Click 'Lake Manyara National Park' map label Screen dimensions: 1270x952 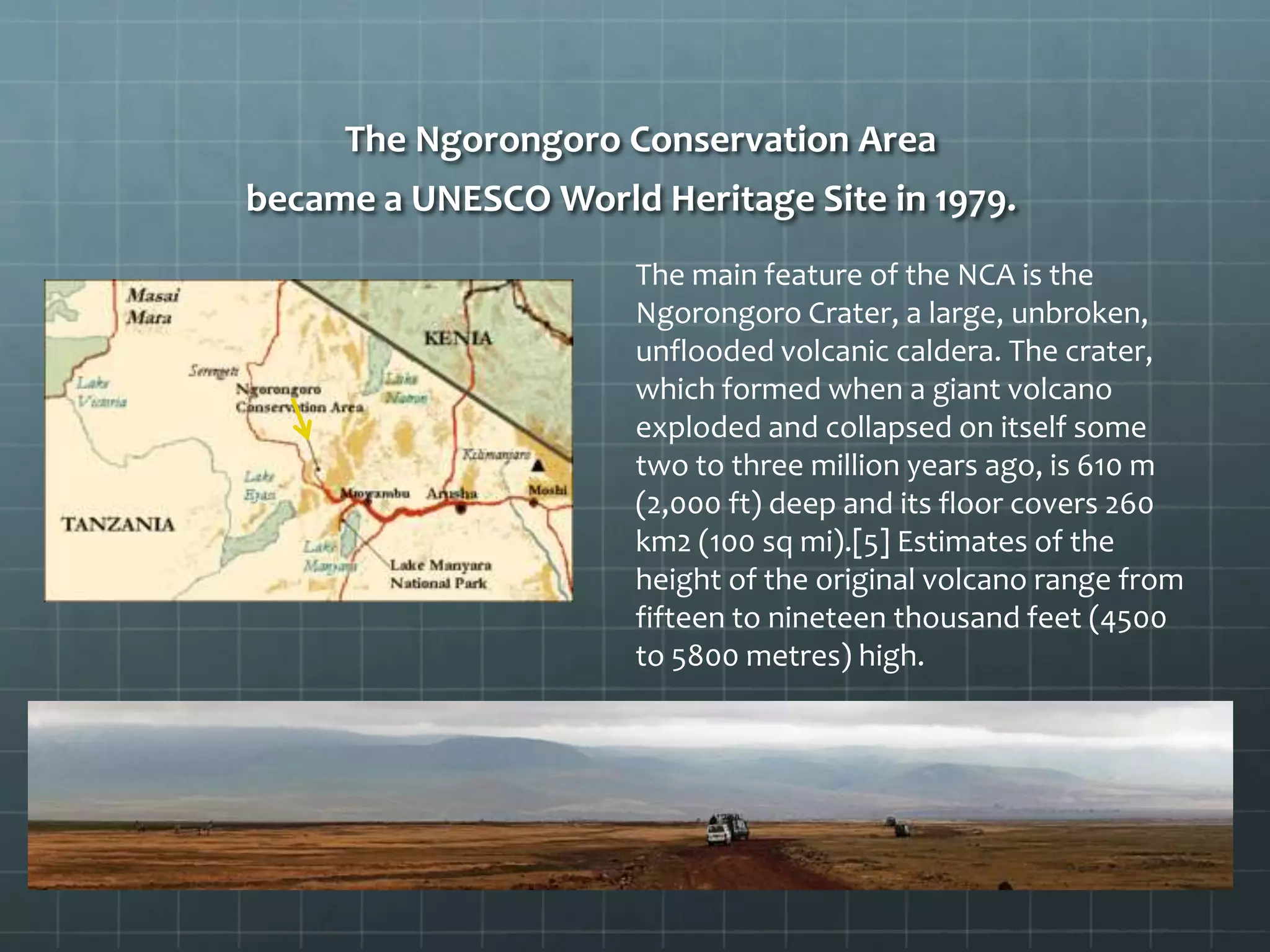[440, 574]
